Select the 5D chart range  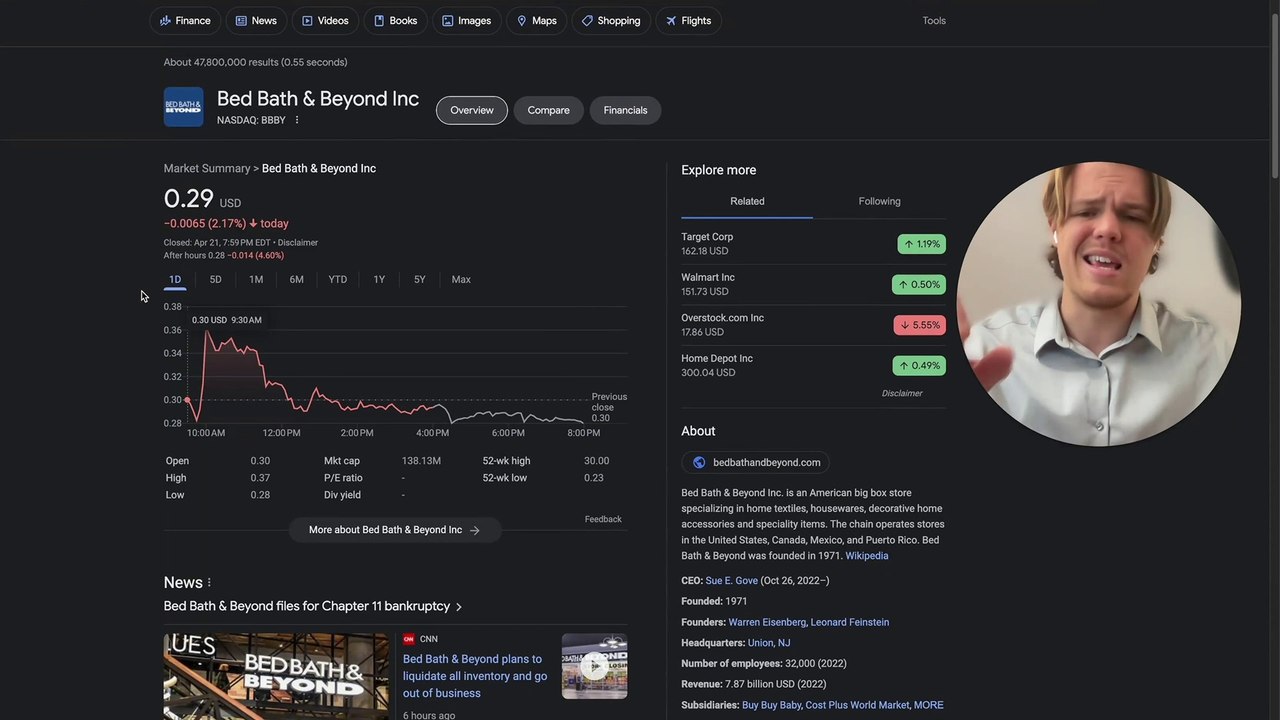coord(215,280)
